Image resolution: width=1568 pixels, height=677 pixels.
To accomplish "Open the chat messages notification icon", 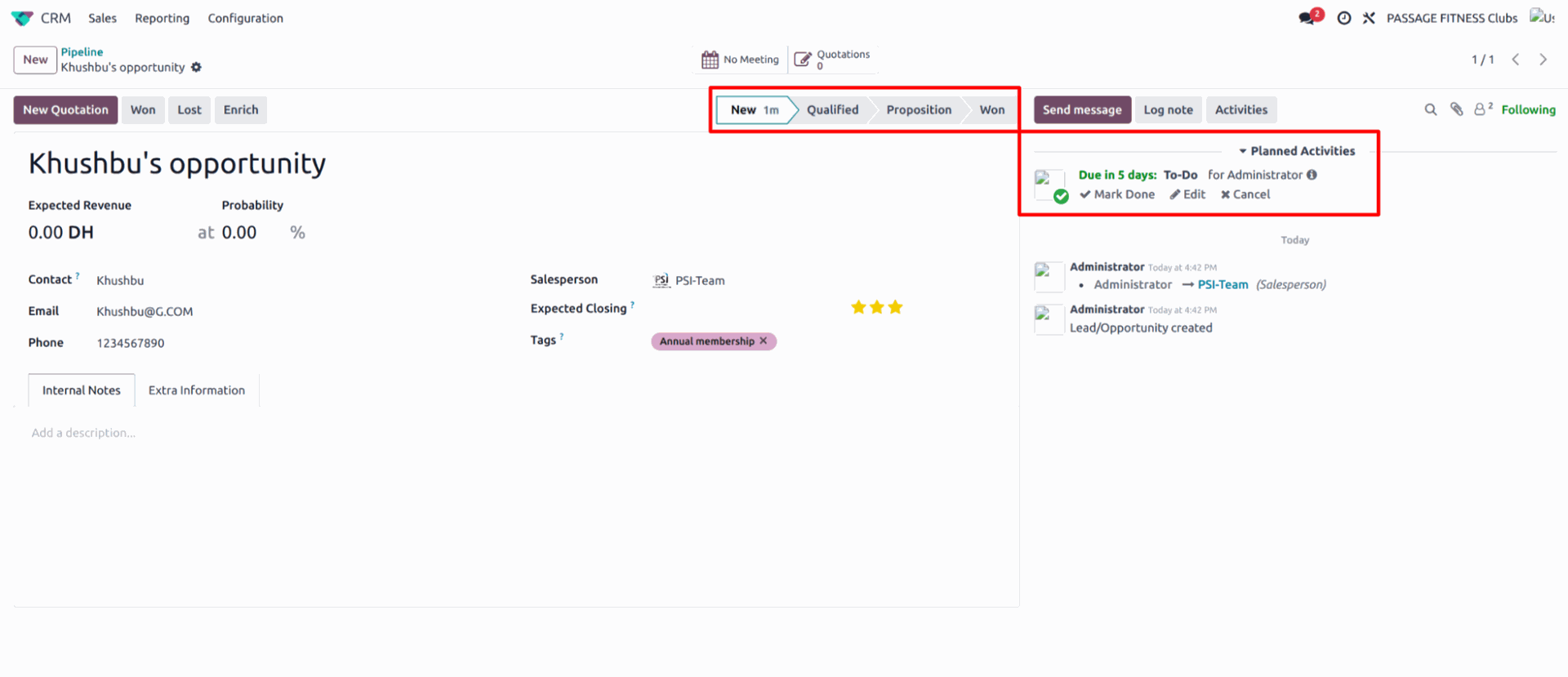I will (x=1308, y=18).
